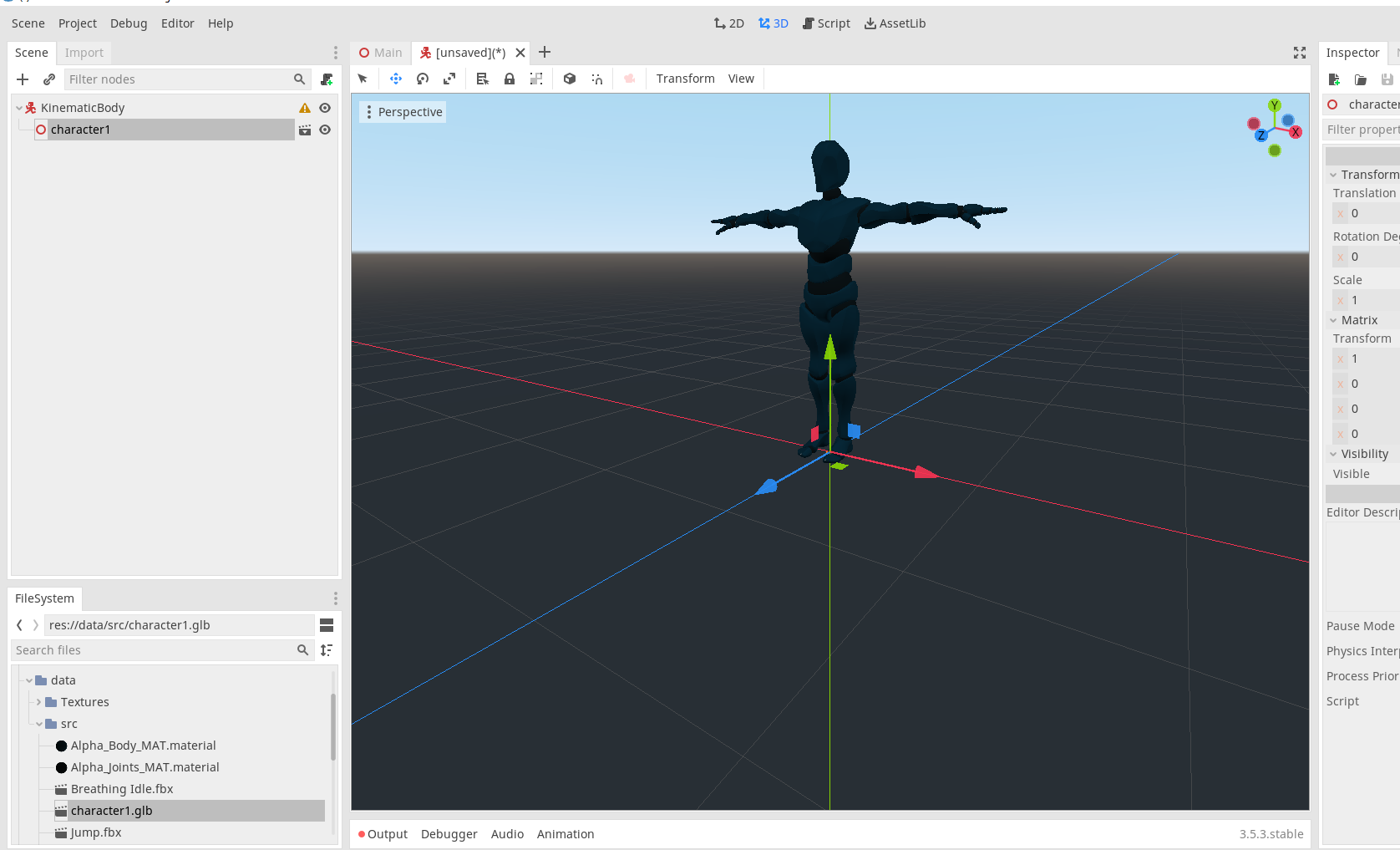Open the Animation bottom panel
The image size is (1400, 850).
[566, 834]
